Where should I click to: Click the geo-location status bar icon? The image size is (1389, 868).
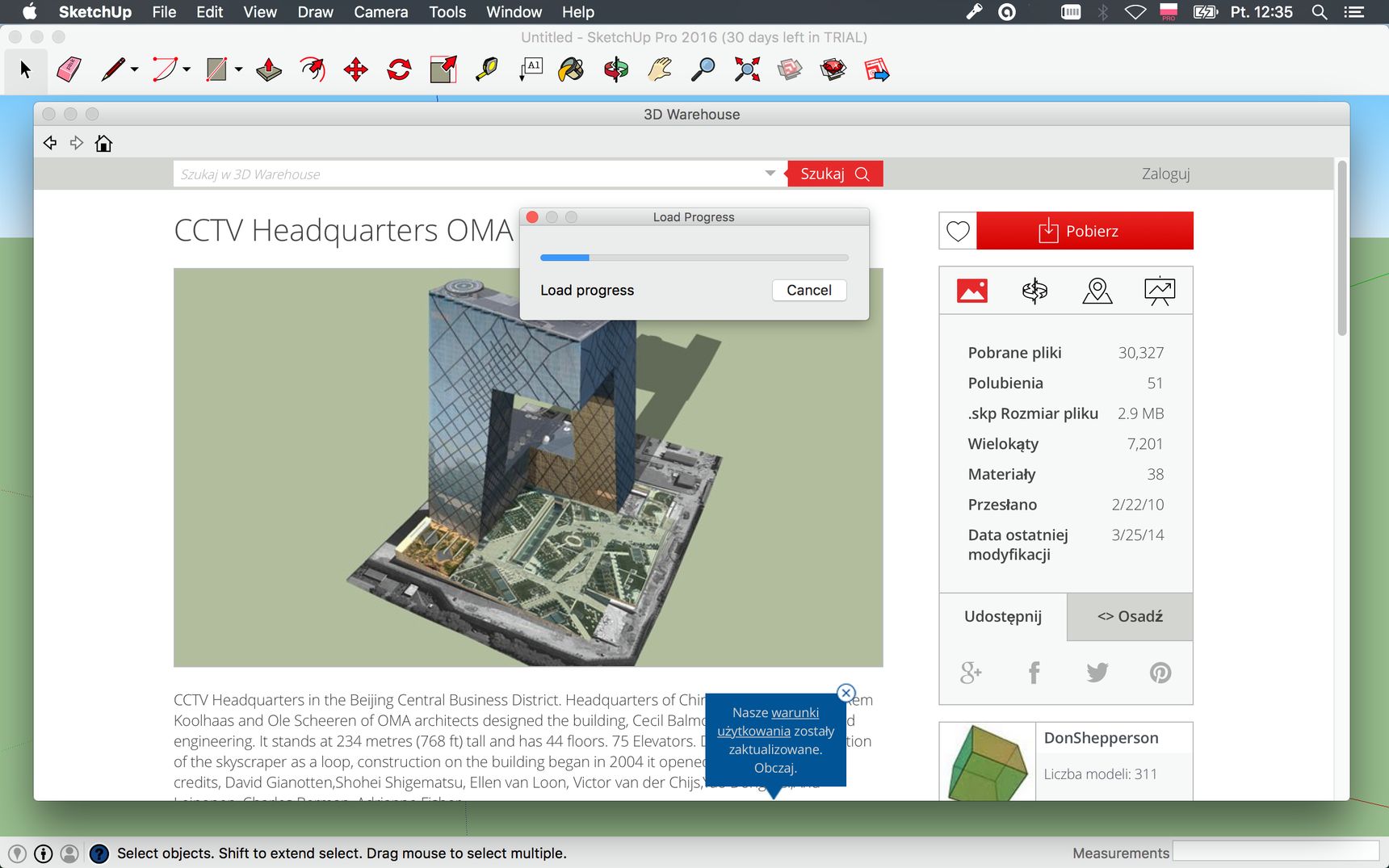pos(17,853)
